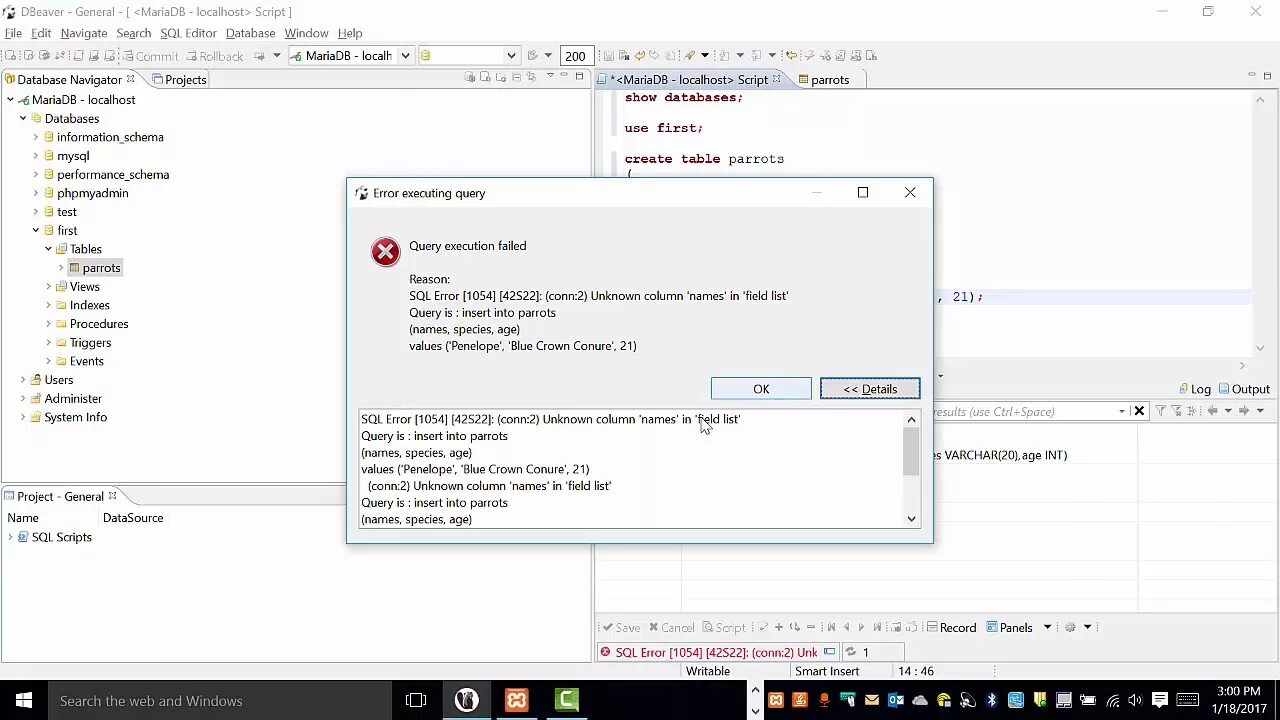Select the Indexes folder in navigator
The image size is (1280, 720).
90,305
